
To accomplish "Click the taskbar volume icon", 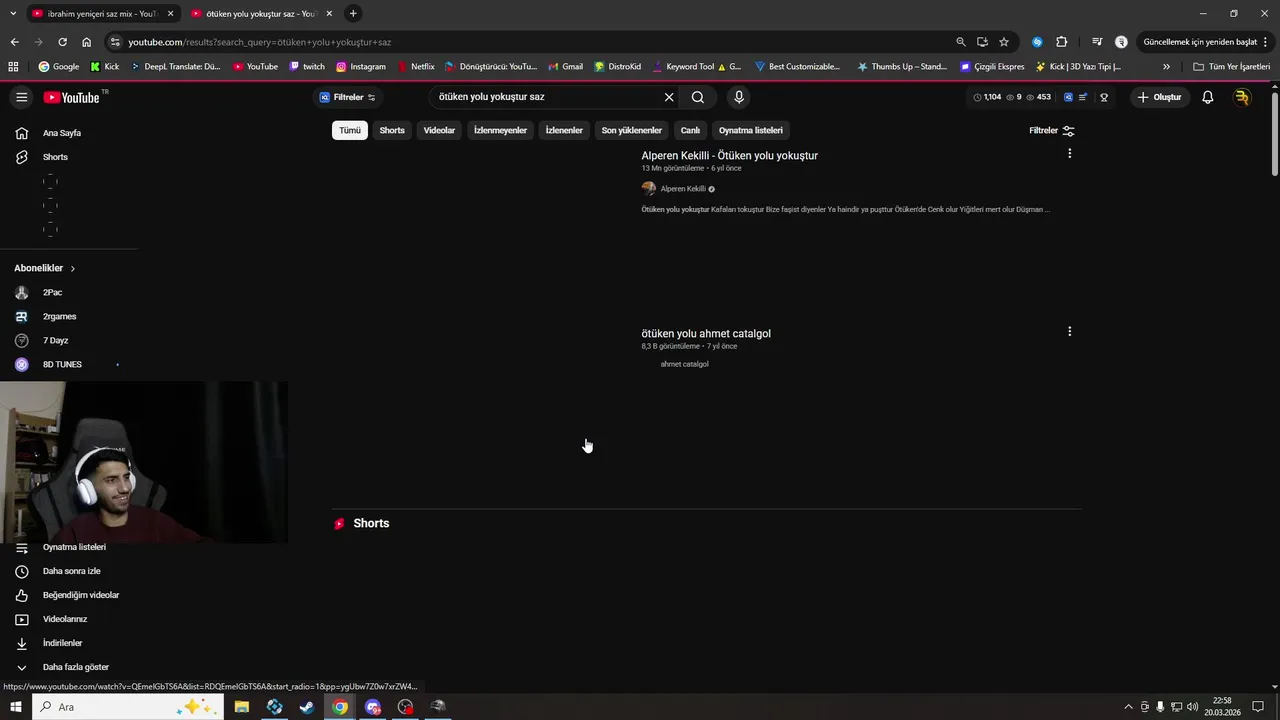I will coord(1192,707).
